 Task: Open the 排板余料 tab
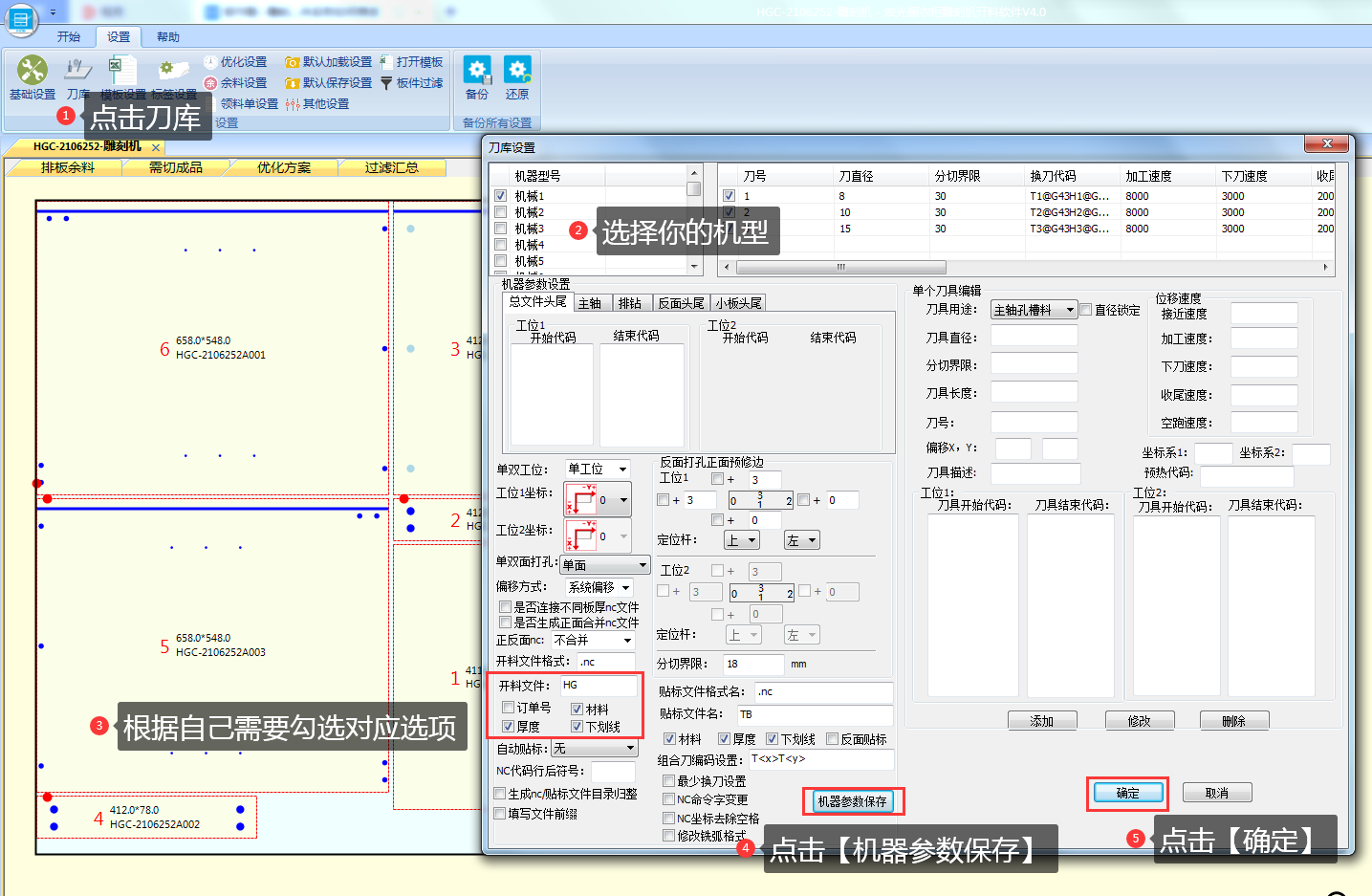point(67,167)
